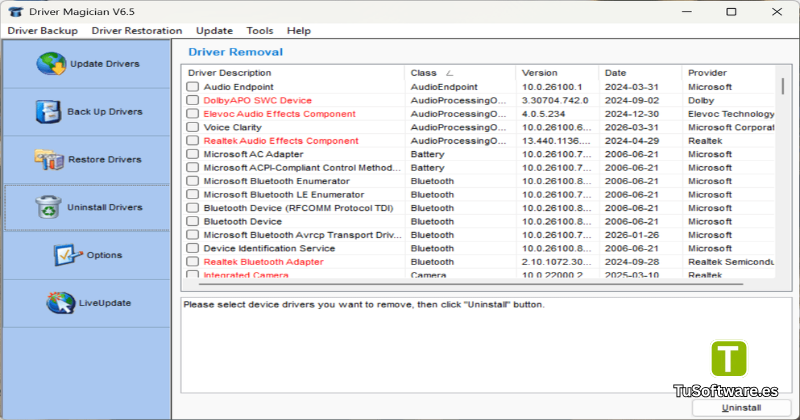Screen dimensions: 800x420
Task: Tick the Realtek Bluetooth Adapter checkbox
Action: pos(192,262)
